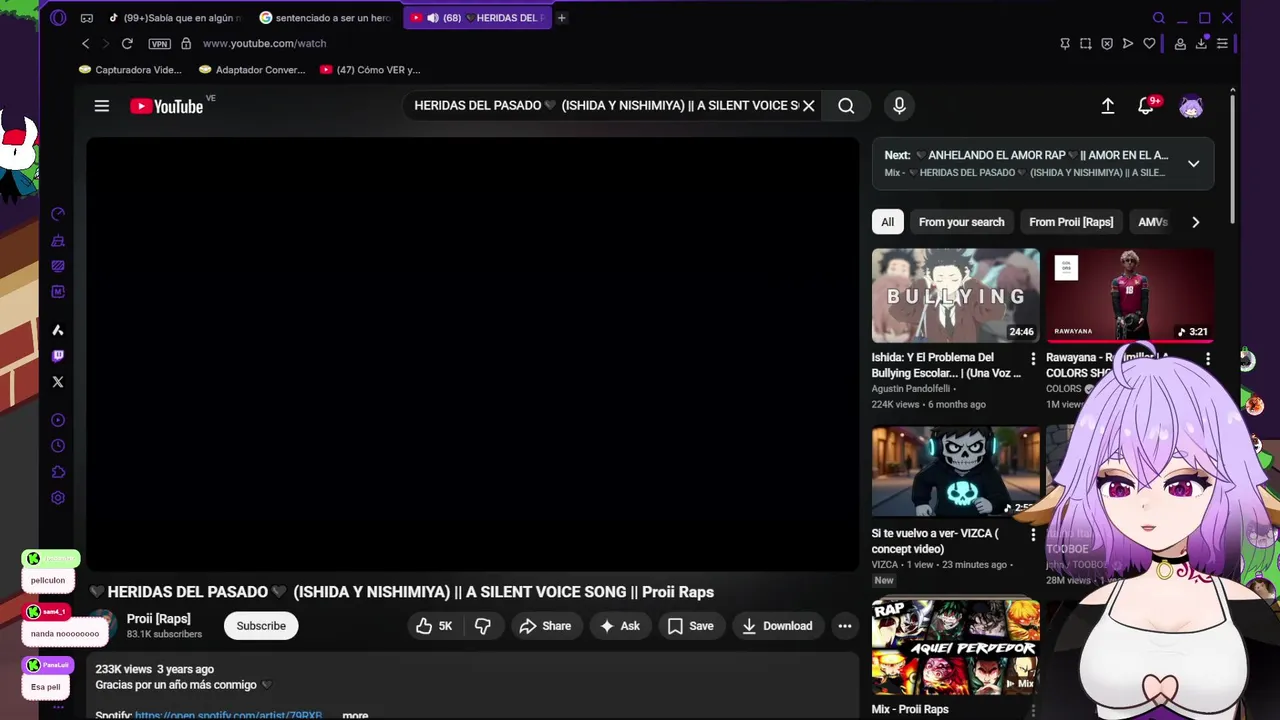Toggle the browser VPN badge
This screenshot has height=720, width=1280.
point(159,44)
